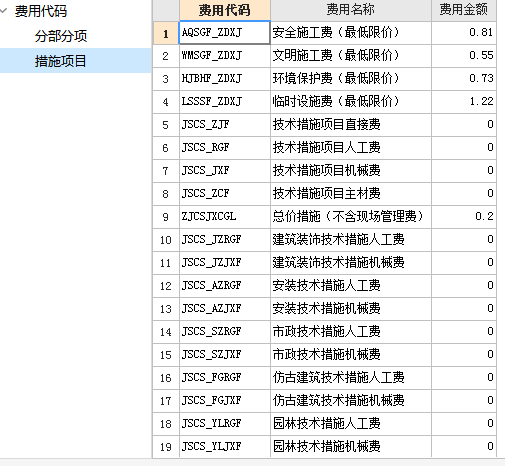Select row header number 1

pos(166,33)
